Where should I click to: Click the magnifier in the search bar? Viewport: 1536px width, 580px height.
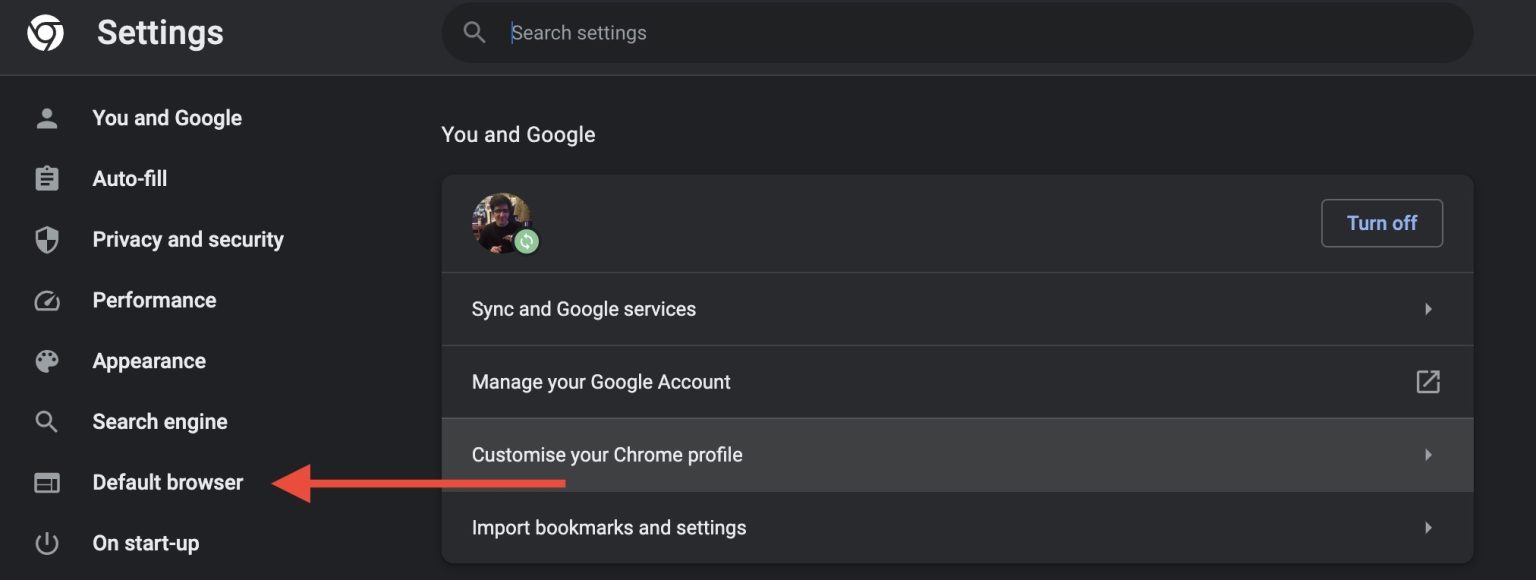(x=474, y=32)
